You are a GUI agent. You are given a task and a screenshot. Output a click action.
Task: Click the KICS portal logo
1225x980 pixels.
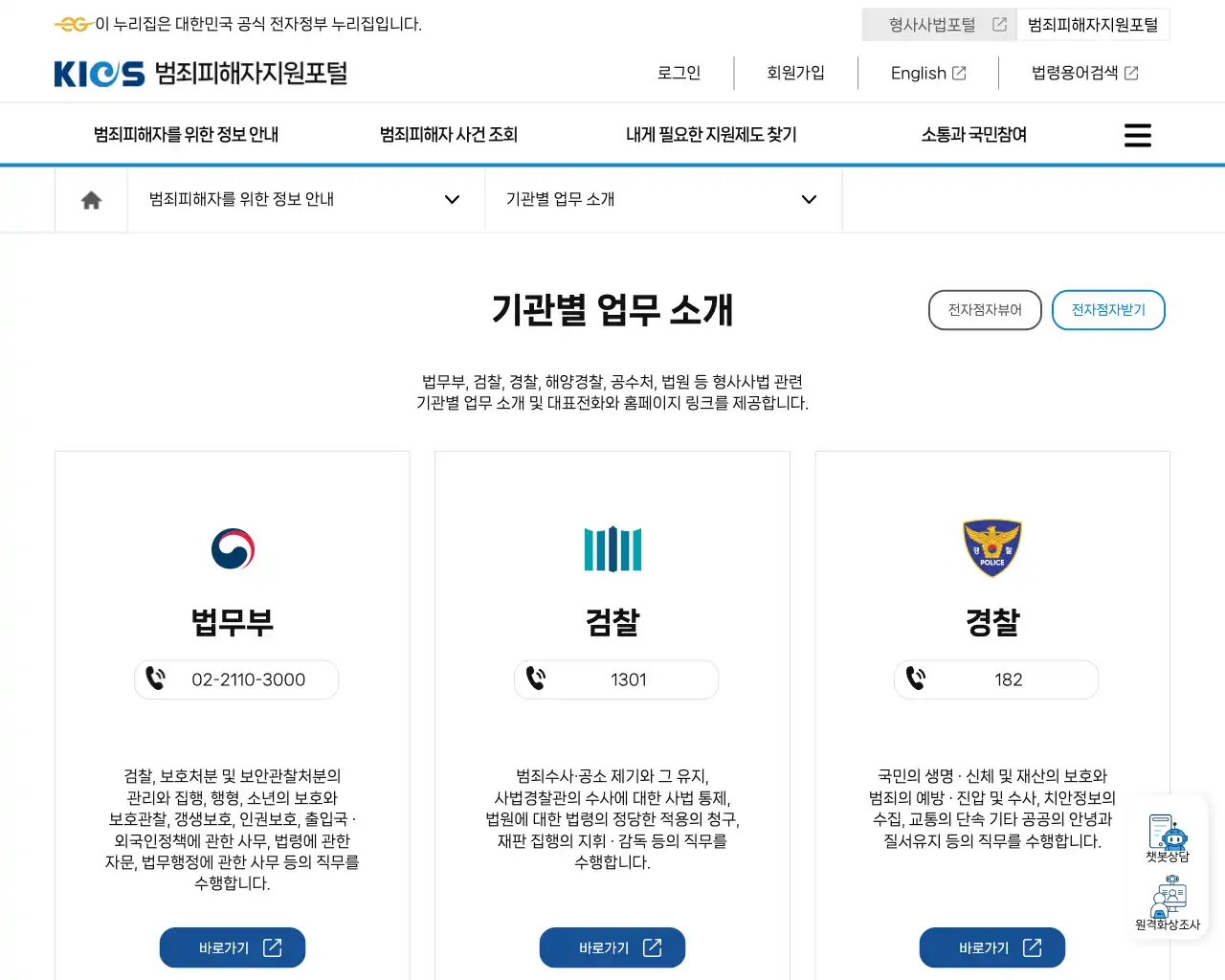(x=201, y=74)
